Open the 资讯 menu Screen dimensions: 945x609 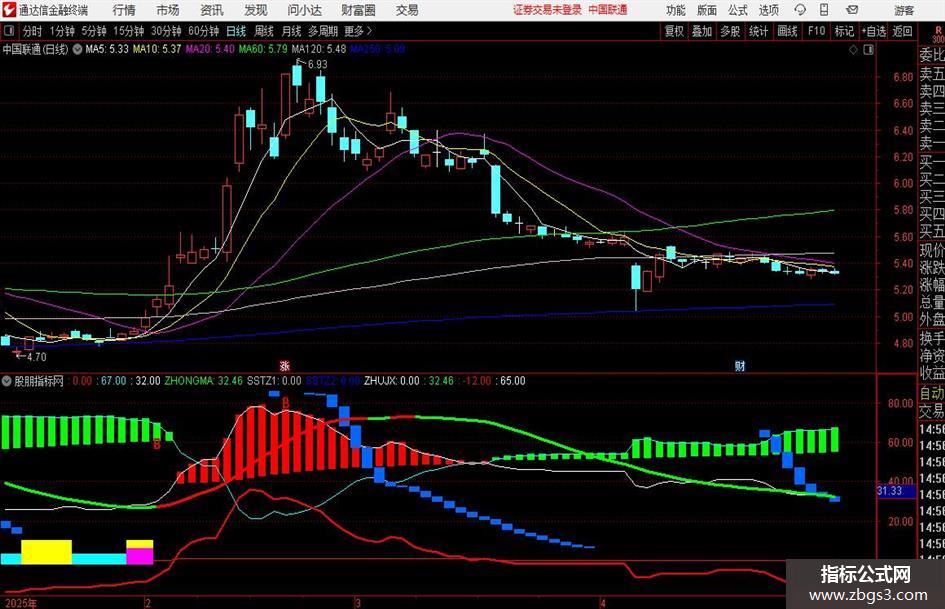click(212, 10)
